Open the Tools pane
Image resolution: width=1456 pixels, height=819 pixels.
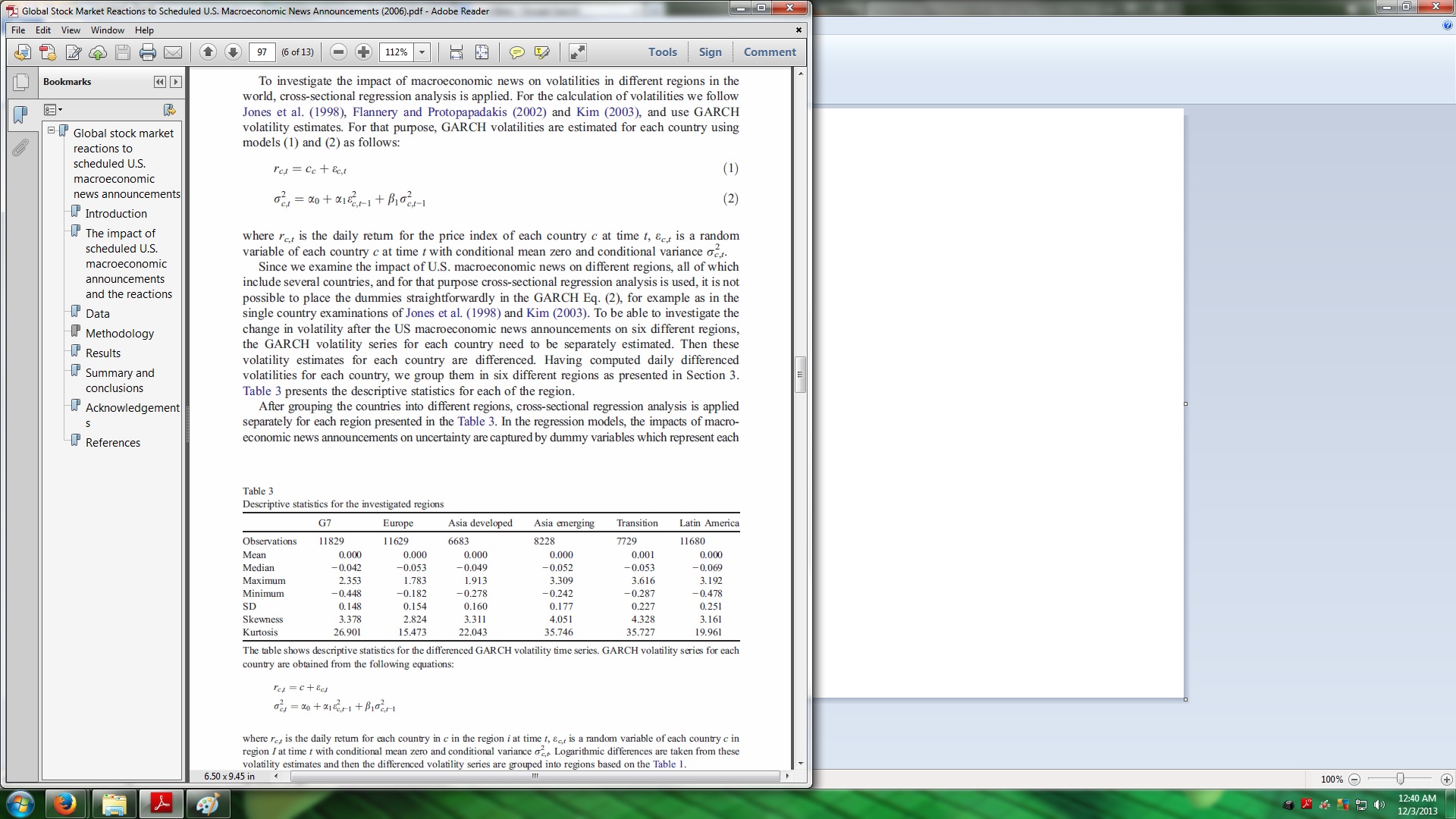tap(662, 52)
